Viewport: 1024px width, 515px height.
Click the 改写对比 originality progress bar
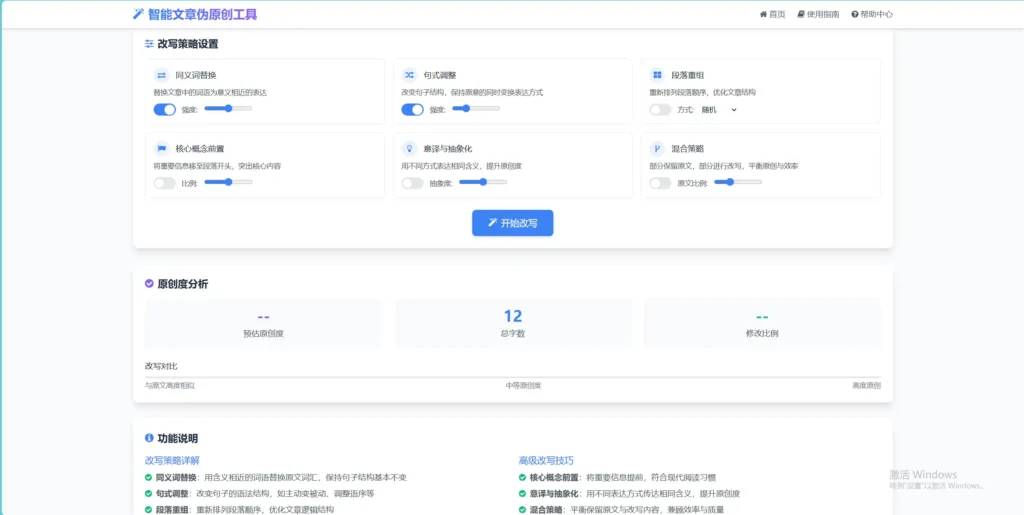(513, 377)
